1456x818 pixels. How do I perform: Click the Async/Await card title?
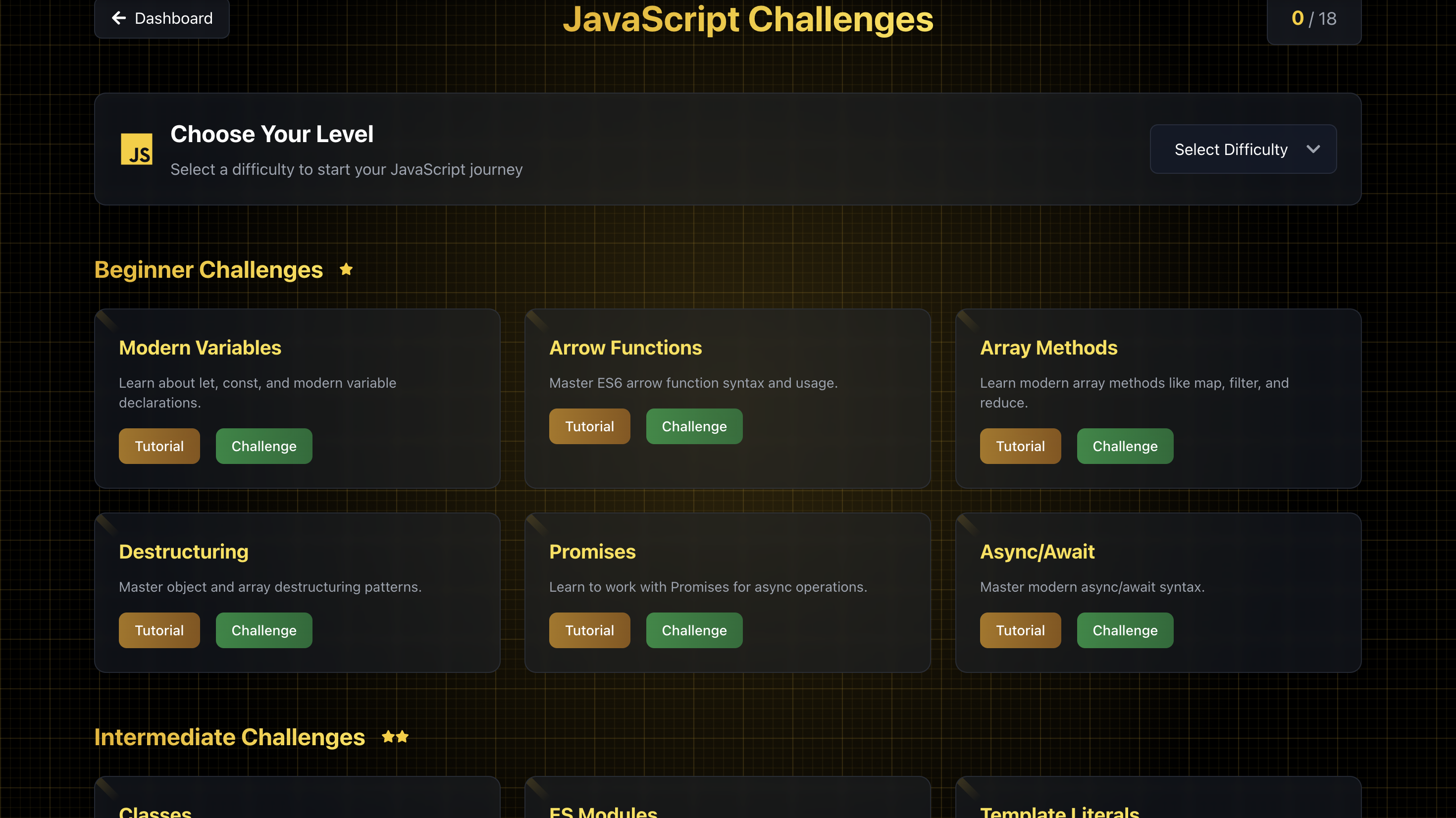[1037, 551]
